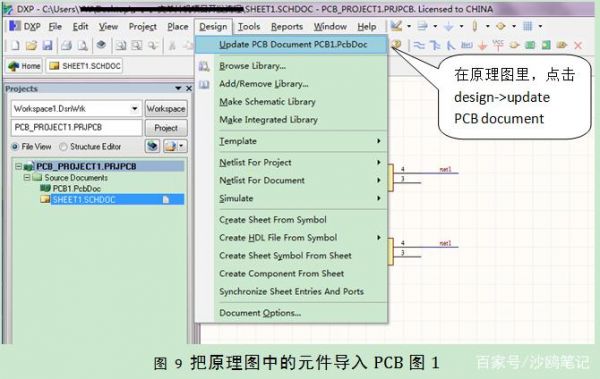Switch to the Home tab

click(x=24, y=66)
